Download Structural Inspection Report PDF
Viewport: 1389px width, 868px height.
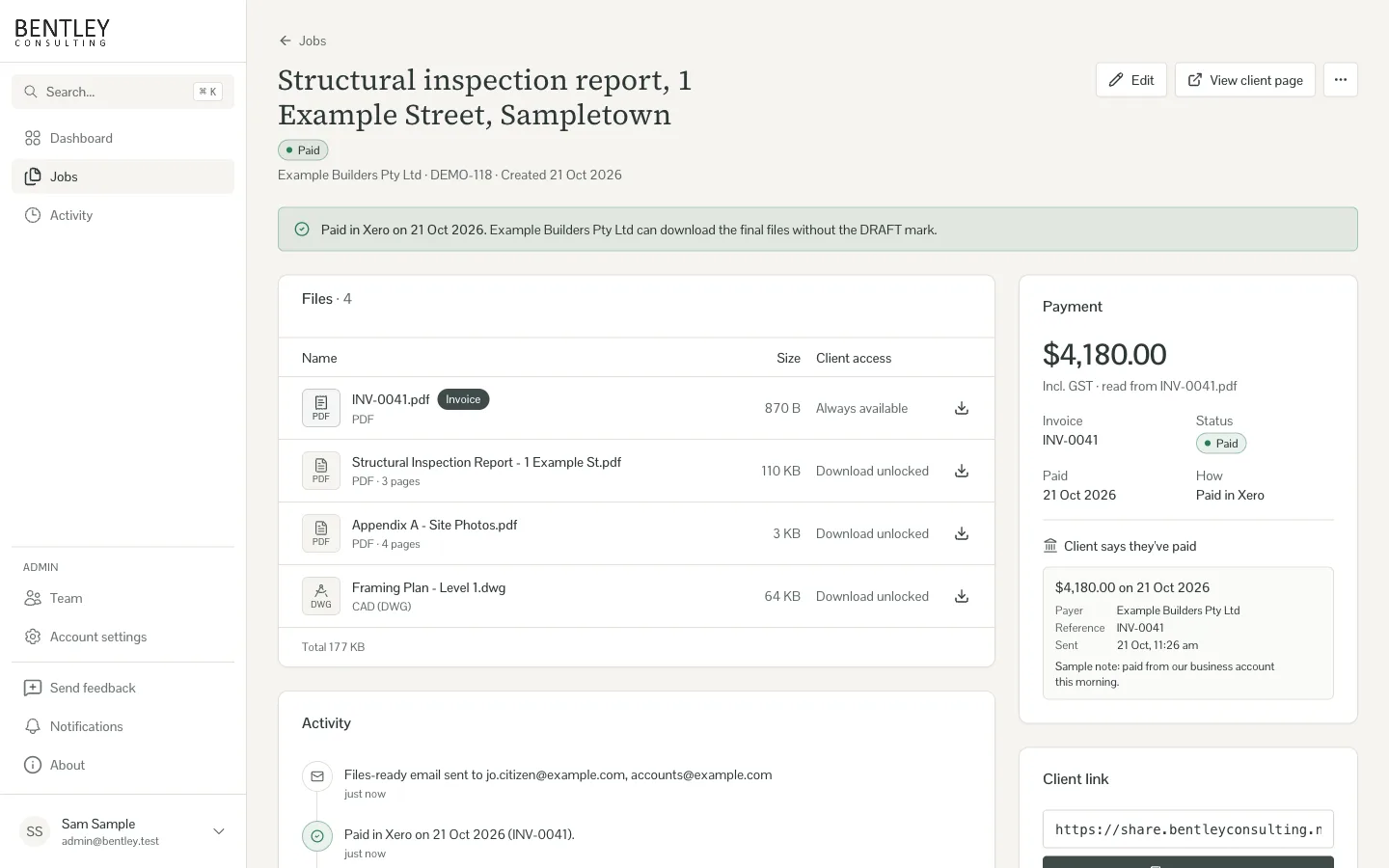coord(962,471)
